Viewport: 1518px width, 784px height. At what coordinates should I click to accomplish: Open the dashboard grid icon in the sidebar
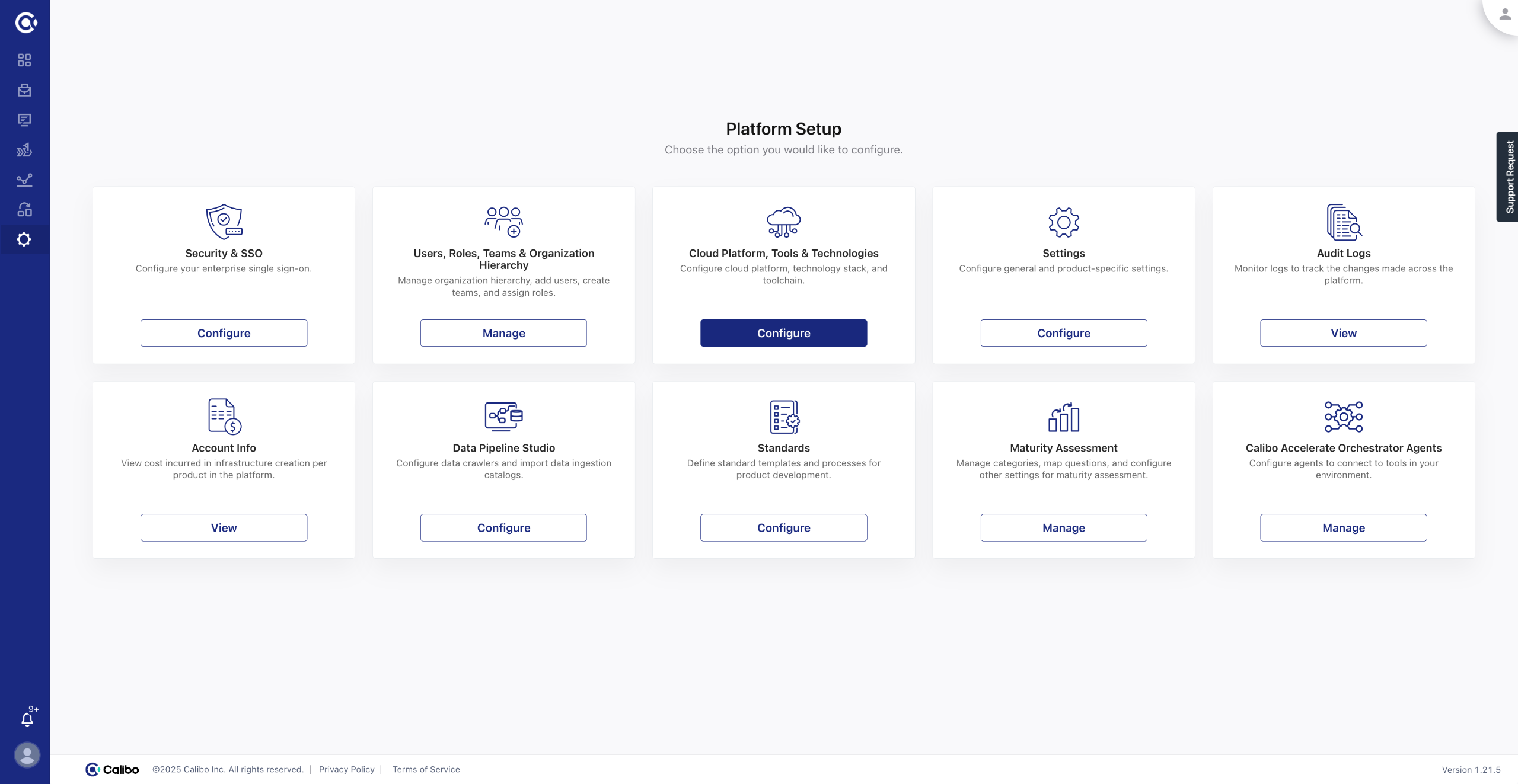tap(24, 60)
